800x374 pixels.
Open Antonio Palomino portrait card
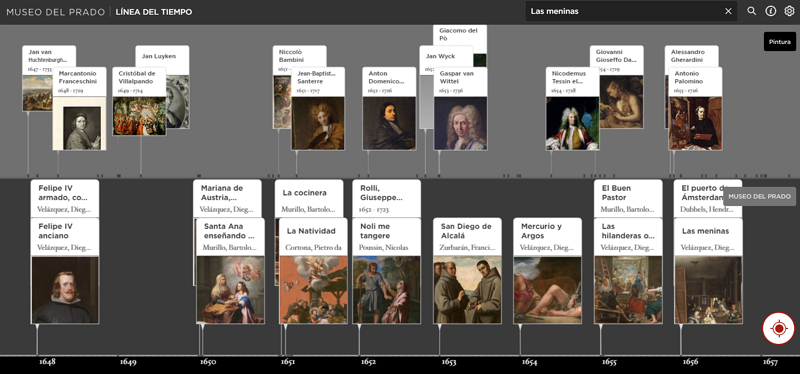695,108
